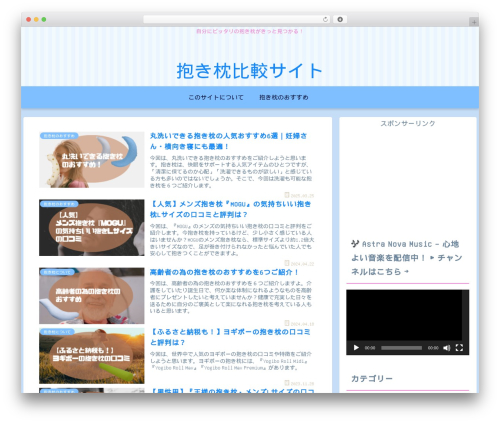The height and width of the screenshot is (423, 500).
Task: Click the calendar icon under the ヨギボー article
Action: (287, 383)
